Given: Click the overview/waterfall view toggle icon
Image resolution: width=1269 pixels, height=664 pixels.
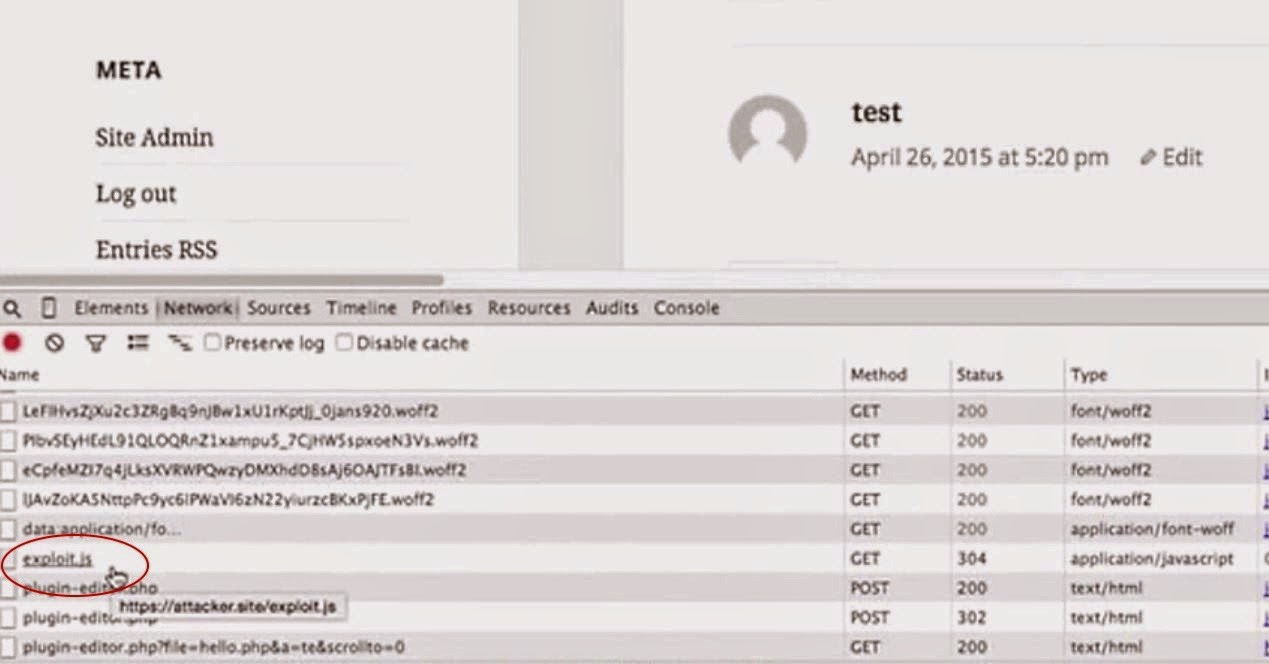Looking at the screenshot, I should [x=179, y=343].
